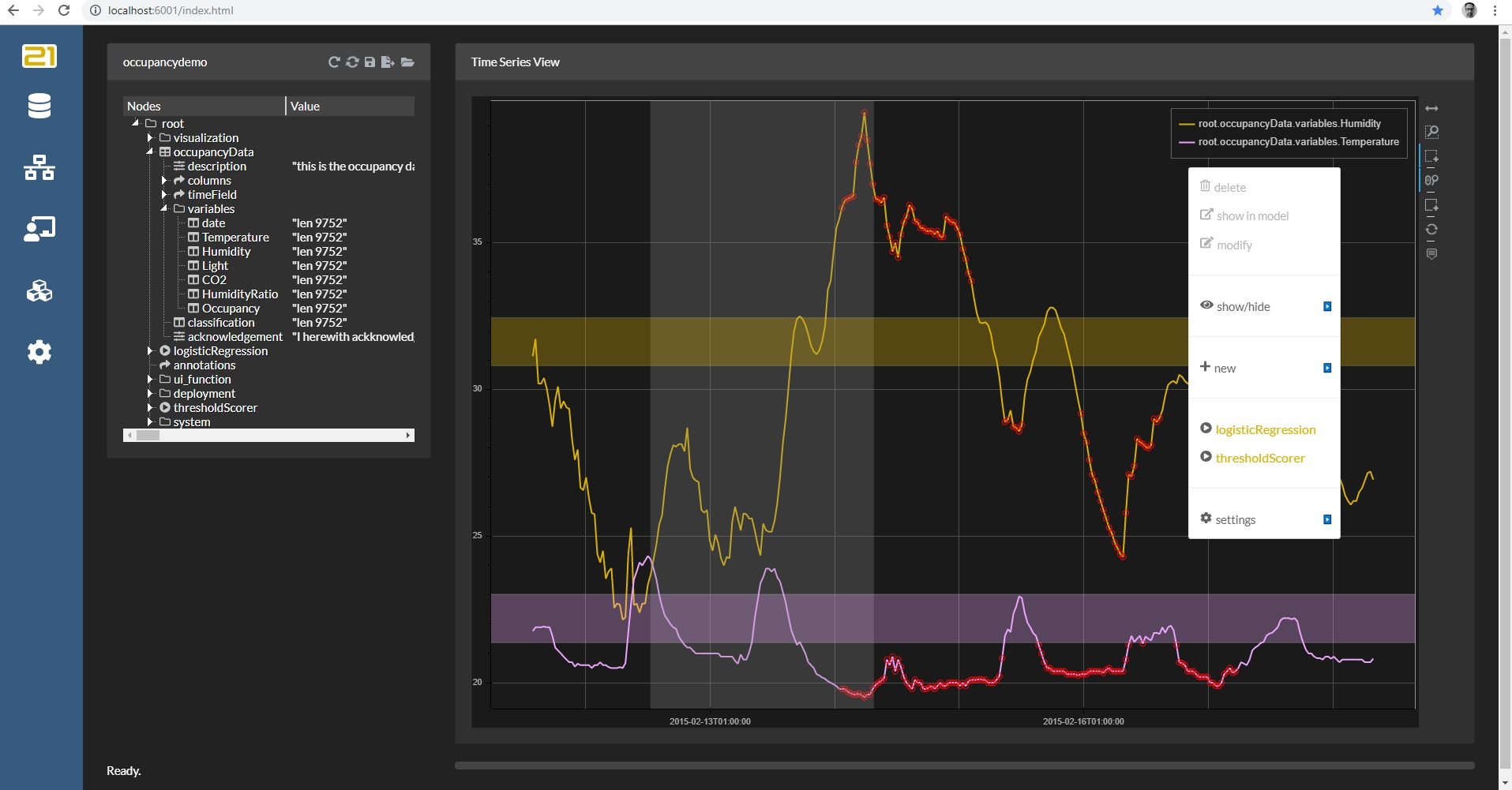The height and width of the screenshot is (790, 1512).
Task: Click the tree scrollbar right arrow
Action: [x=408, y=435]
